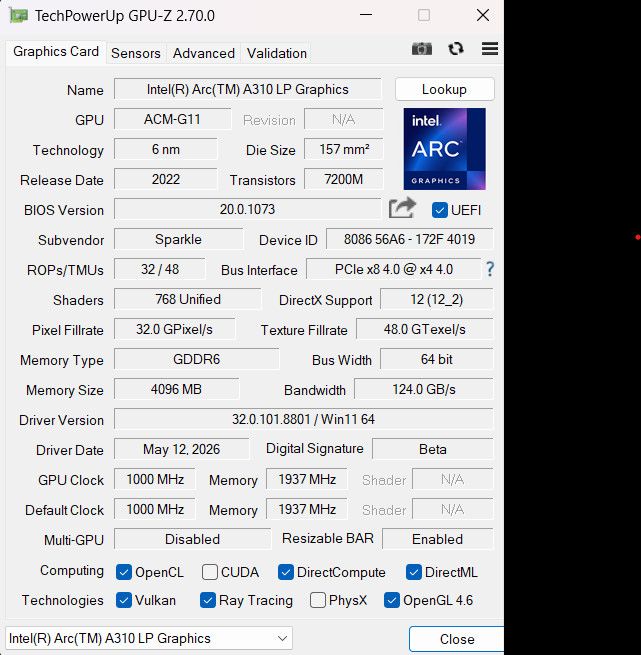Select the Validation tab
Image resolution: width=641 pixels, height=655 pixels.
277,53
